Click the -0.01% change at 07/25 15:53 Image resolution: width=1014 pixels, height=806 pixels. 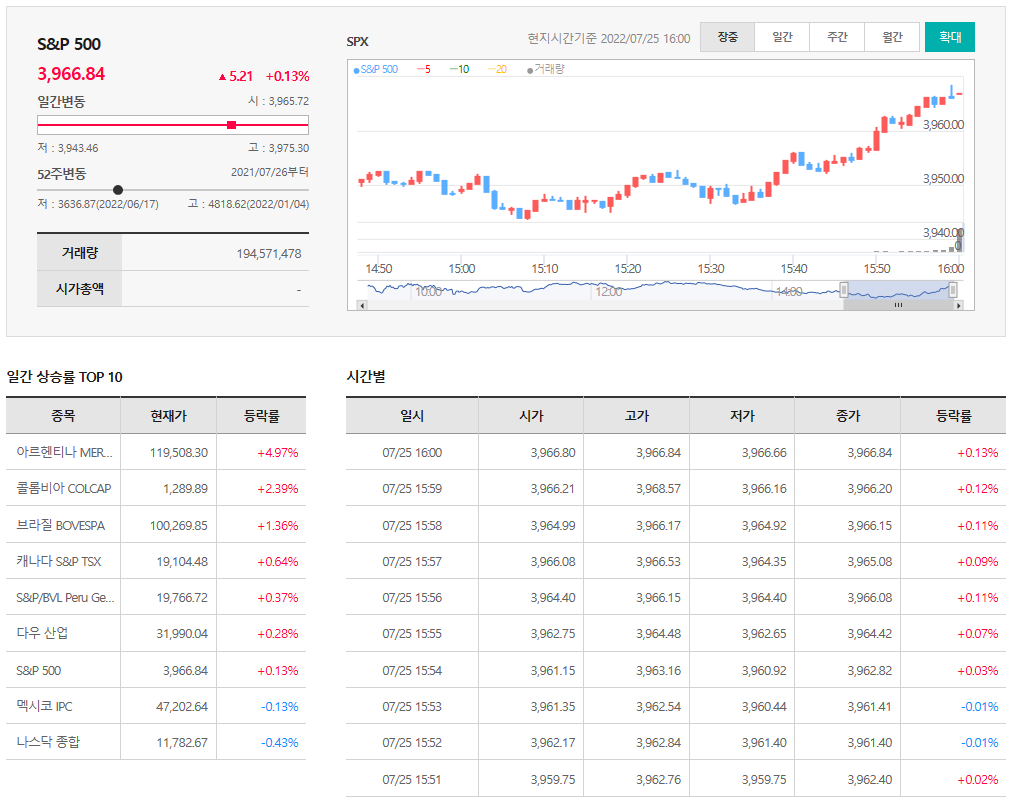pyautogui.click(x=979, y=706)
